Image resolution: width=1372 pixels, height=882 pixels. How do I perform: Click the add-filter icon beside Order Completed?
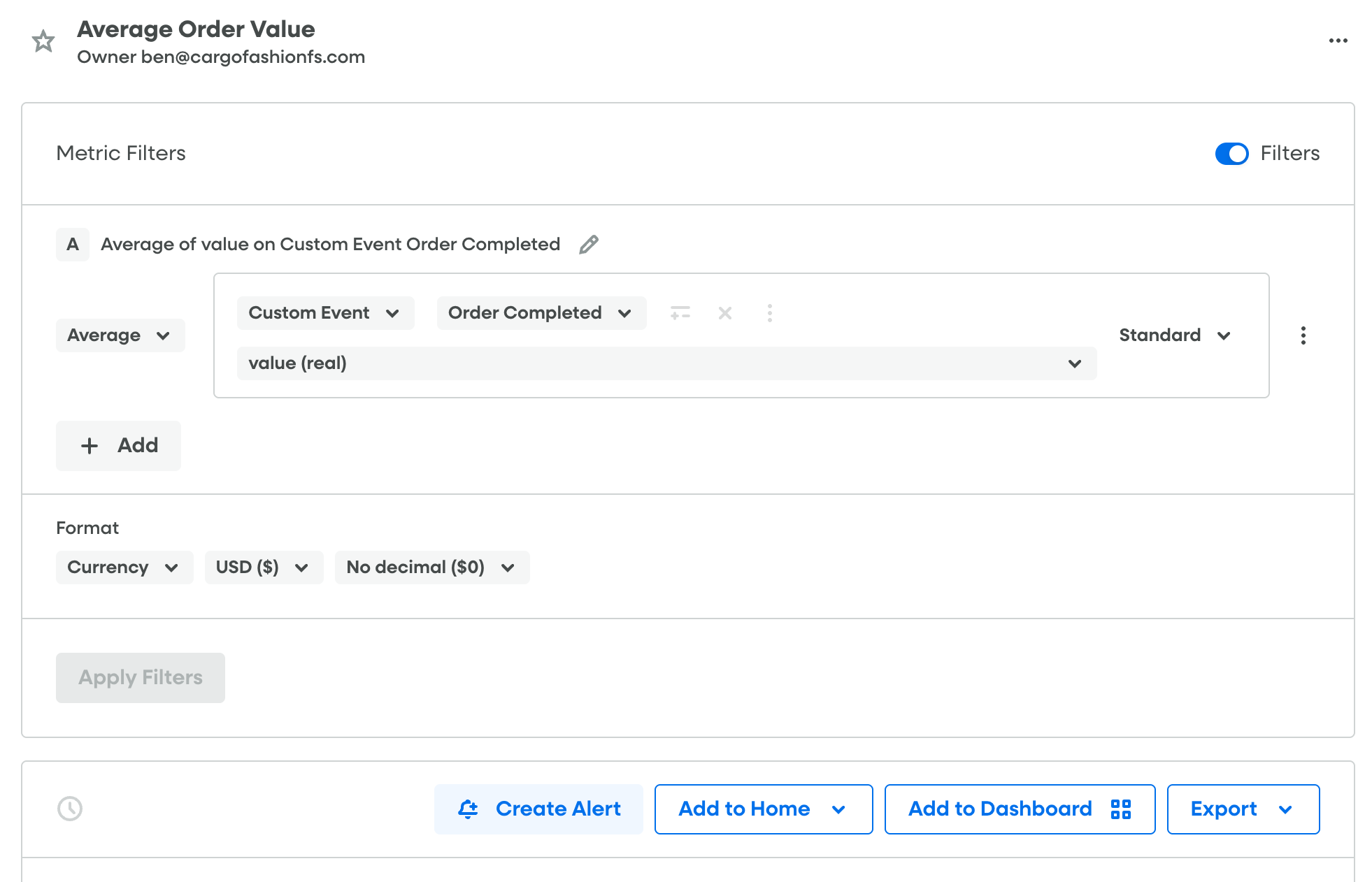pyautogui.click(x=680, y=312)
